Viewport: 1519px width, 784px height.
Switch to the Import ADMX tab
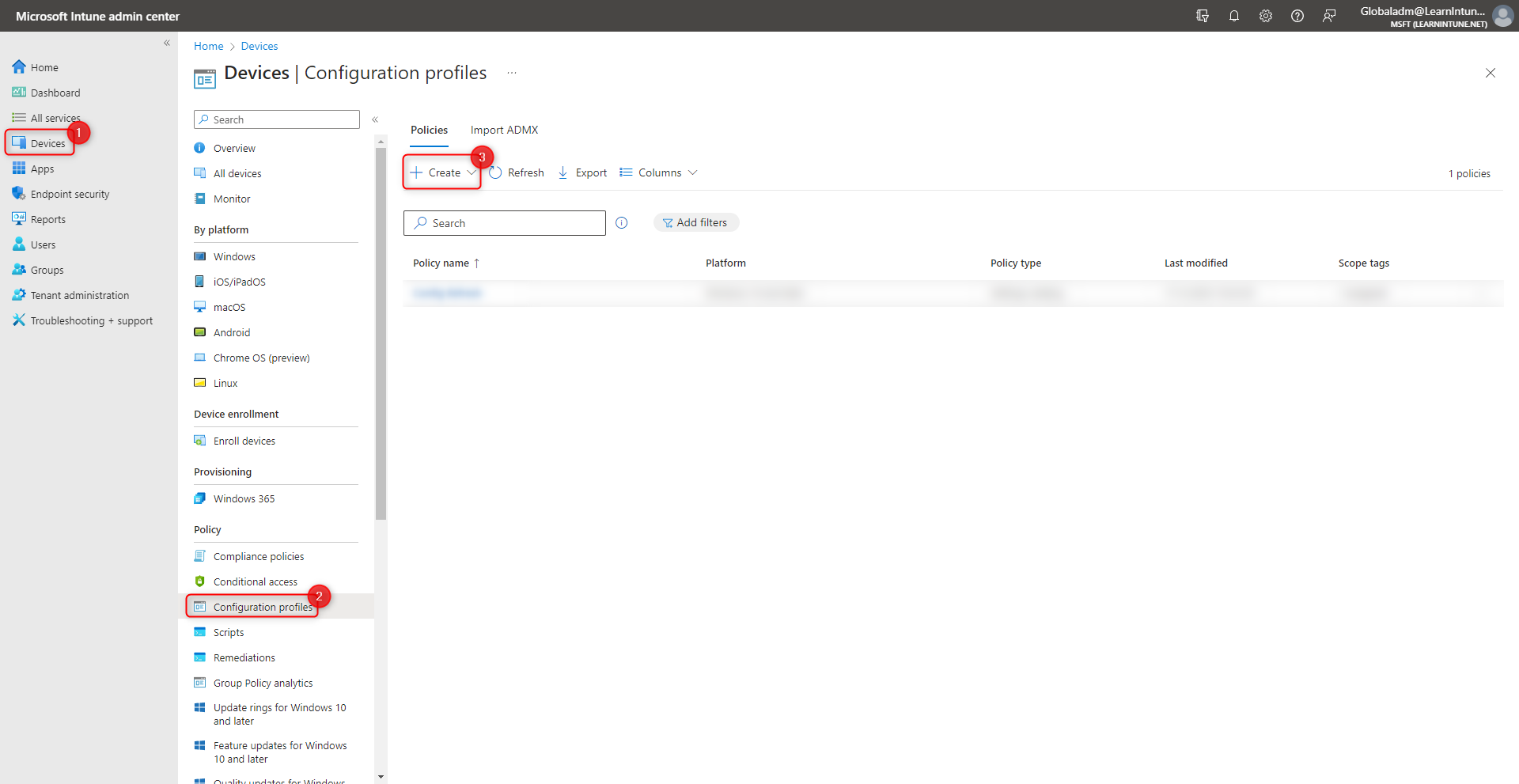click(x=504, y=130)
